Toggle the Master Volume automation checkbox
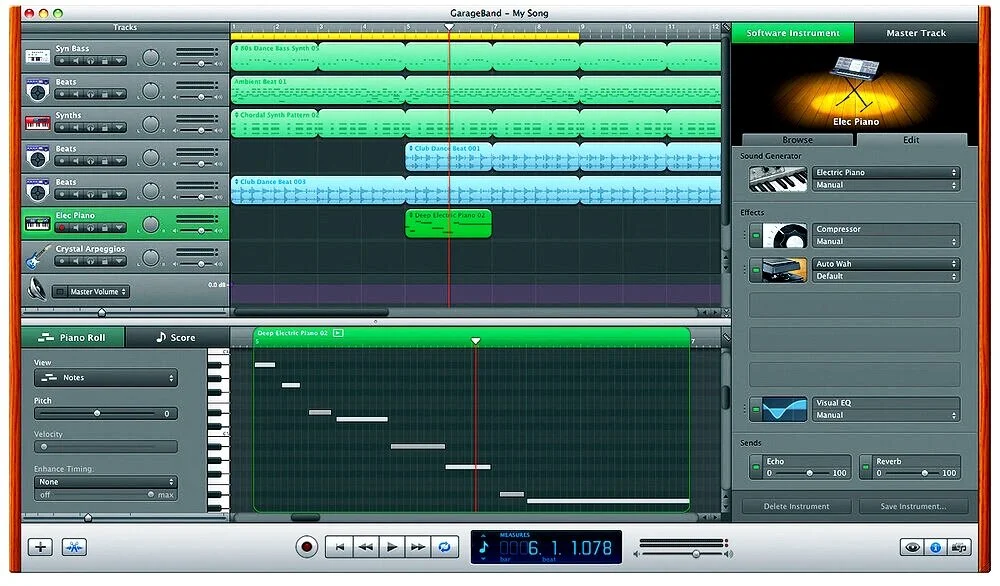Image resolution: width=1000 pixels, height=586 pixels. pos(59,292)
